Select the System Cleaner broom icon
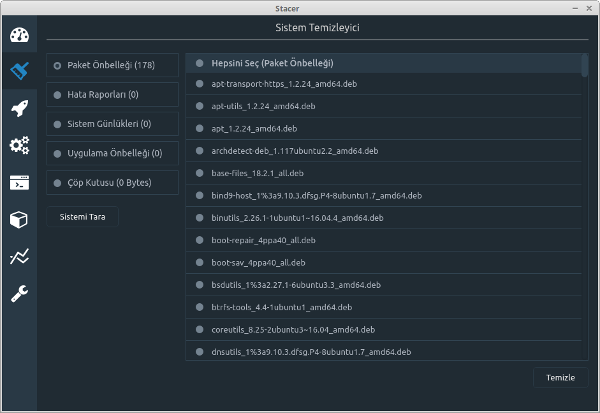 click(x=19, y=71)
